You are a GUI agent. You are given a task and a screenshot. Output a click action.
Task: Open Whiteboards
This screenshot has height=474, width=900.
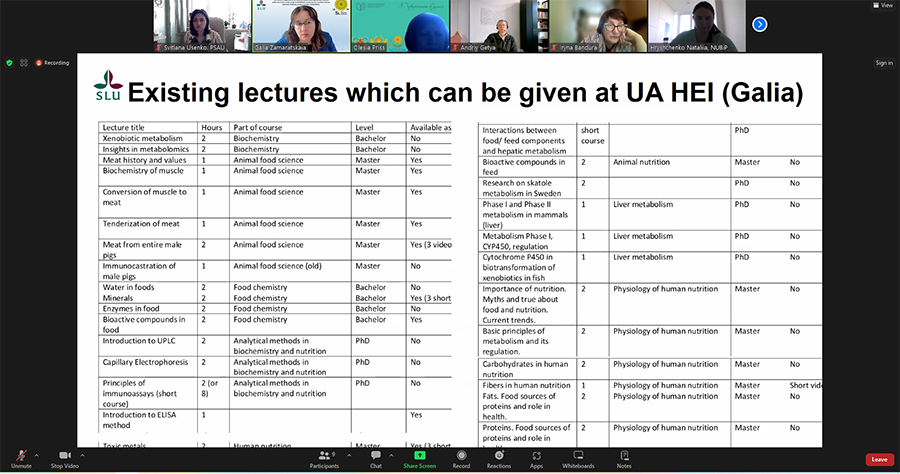tap(578, 459)
